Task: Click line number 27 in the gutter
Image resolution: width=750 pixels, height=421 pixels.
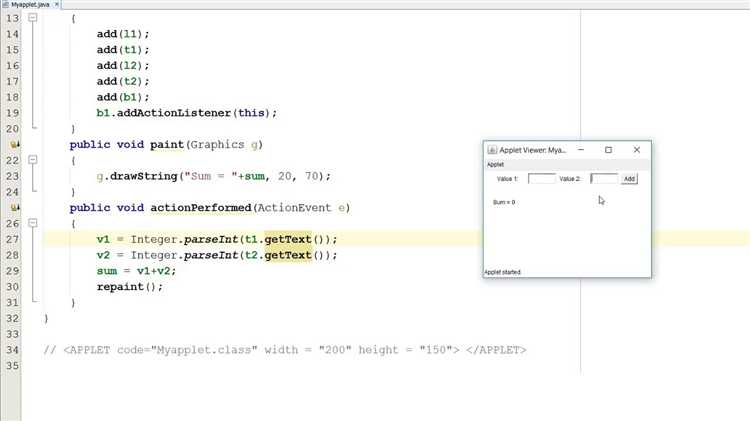Action: pyautogui.click(x=12, y=239)
